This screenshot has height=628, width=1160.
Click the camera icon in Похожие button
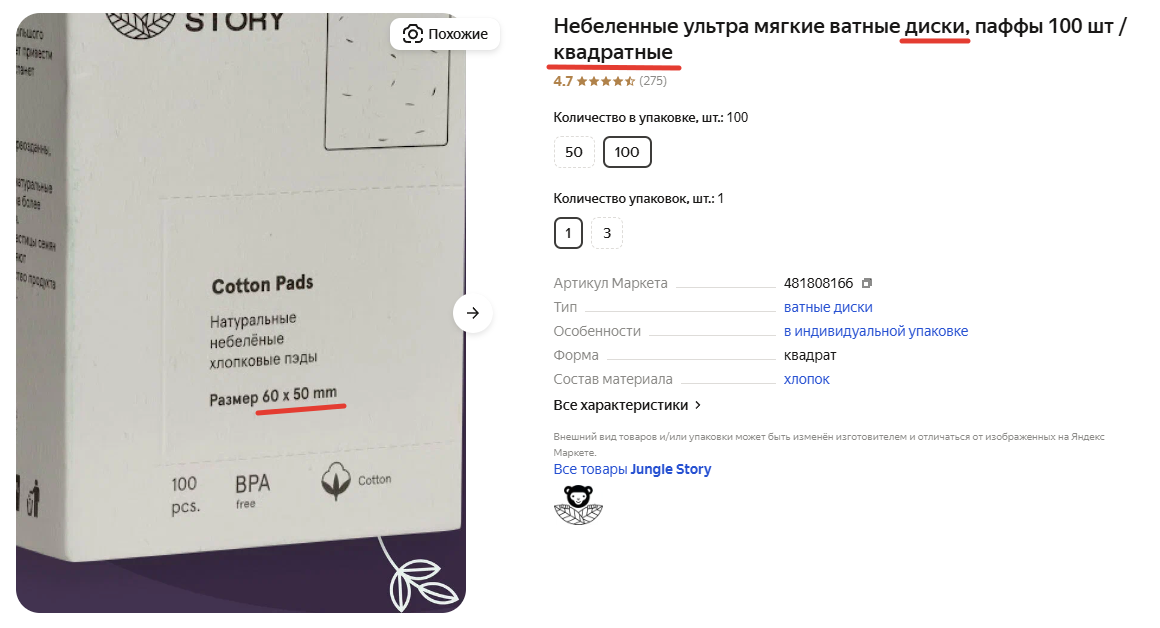413,34
